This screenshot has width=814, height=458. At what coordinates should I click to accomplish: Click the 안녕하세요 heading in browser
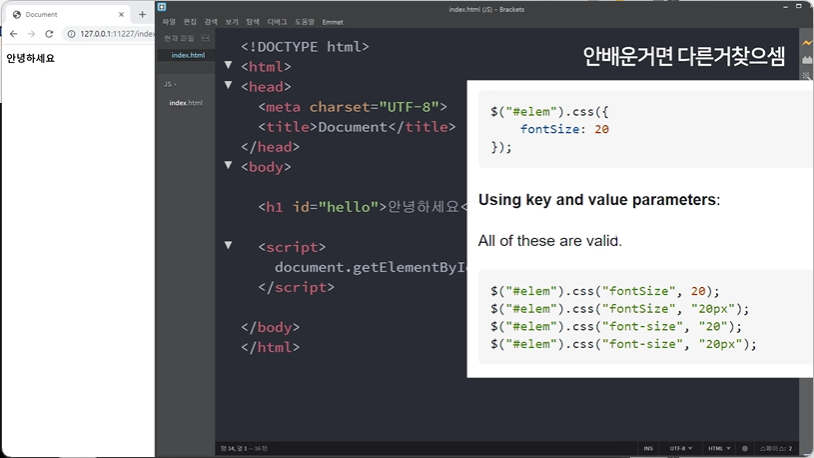coord(30,58)
